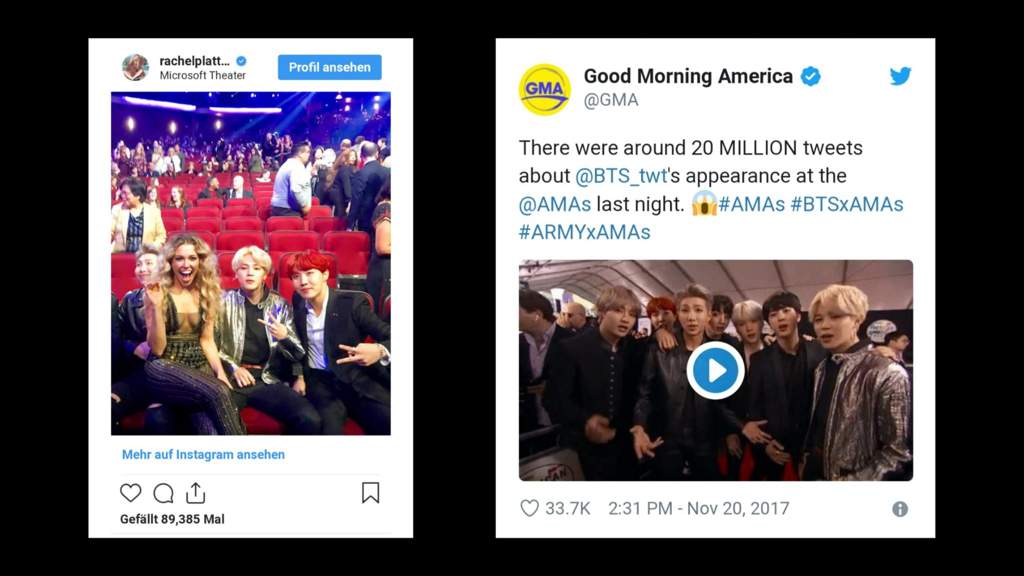The width and height of the screenshot is (1024, 576).
Task: Open rachelplatten profile picture
Action: click(135, 67)
